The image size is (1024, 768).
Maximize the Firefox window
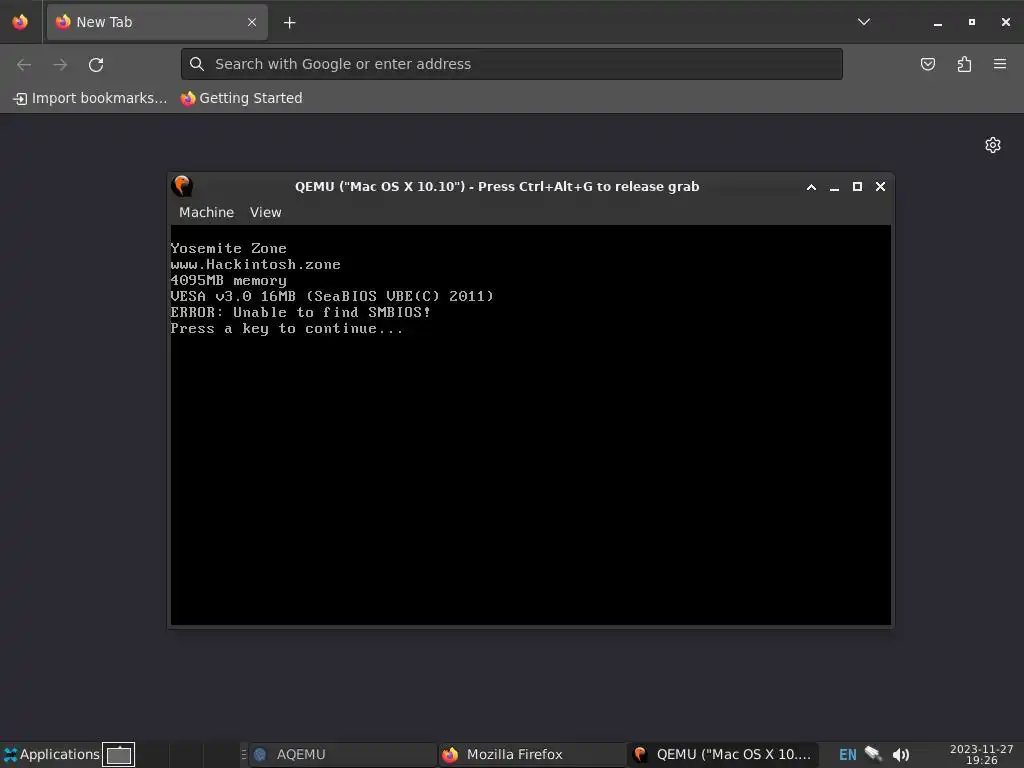click(x=972, y=22)
